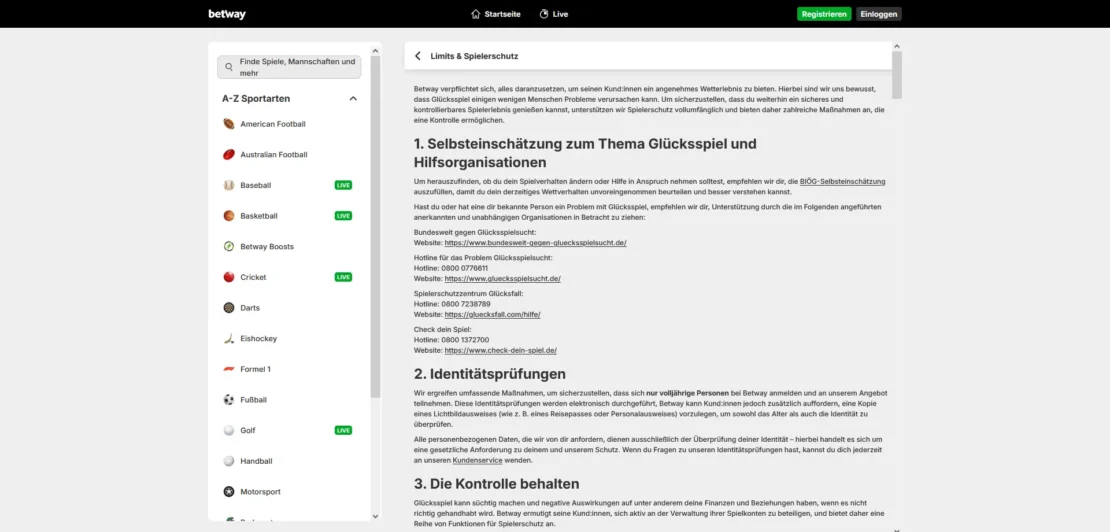
Task: Open the www.gluecksspielsucht.de link
Action: click(x=503, y=279)
